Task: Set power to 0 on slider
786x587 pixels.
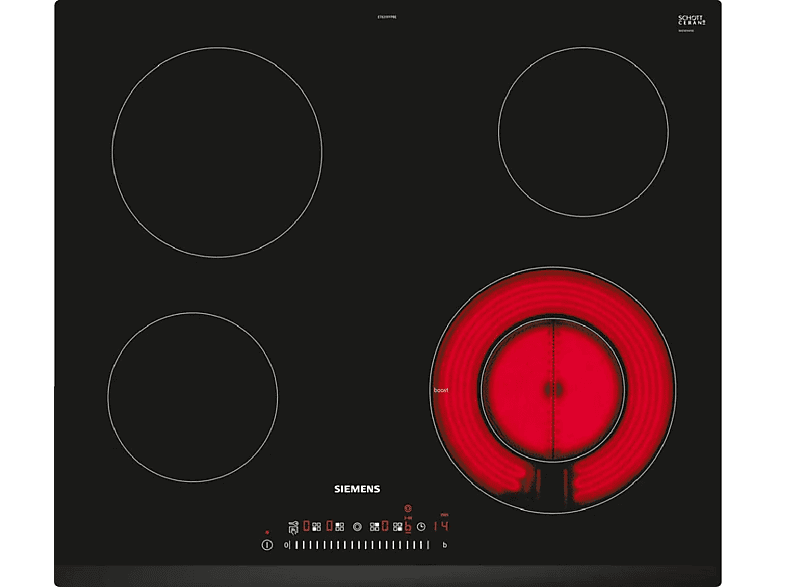Action: click(x=286, y=545)
